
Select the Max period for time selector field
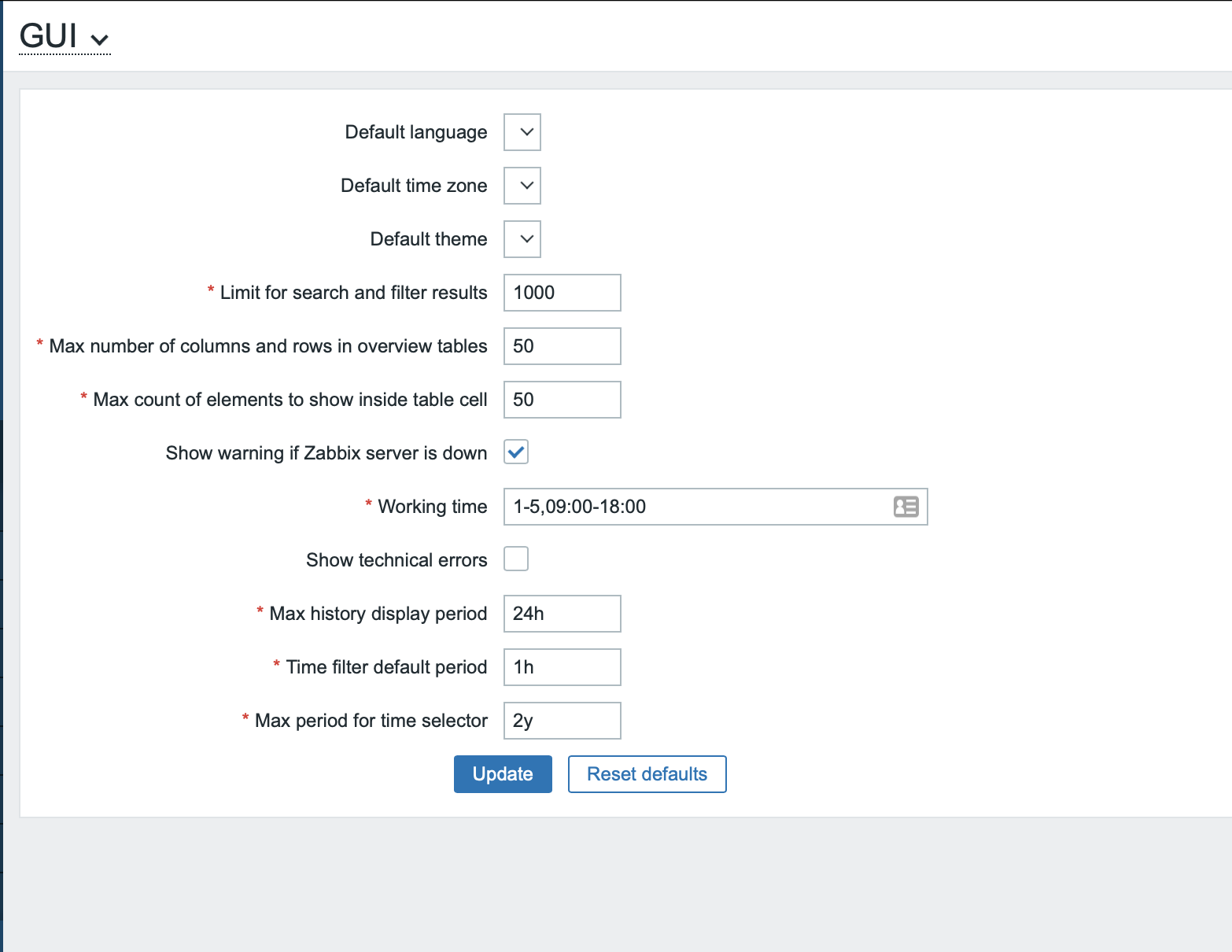(562, 721)
